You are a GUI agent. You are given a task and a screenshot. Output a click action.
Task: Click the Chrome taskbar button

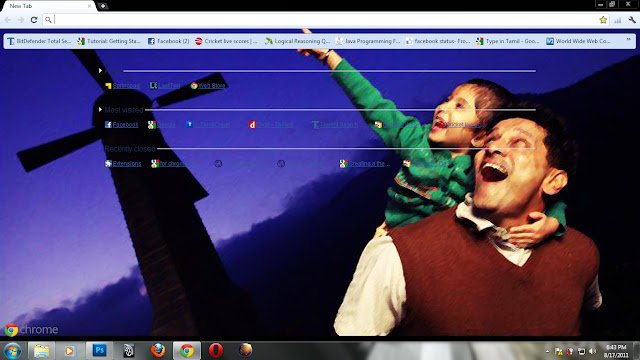(x=187, y=351)
